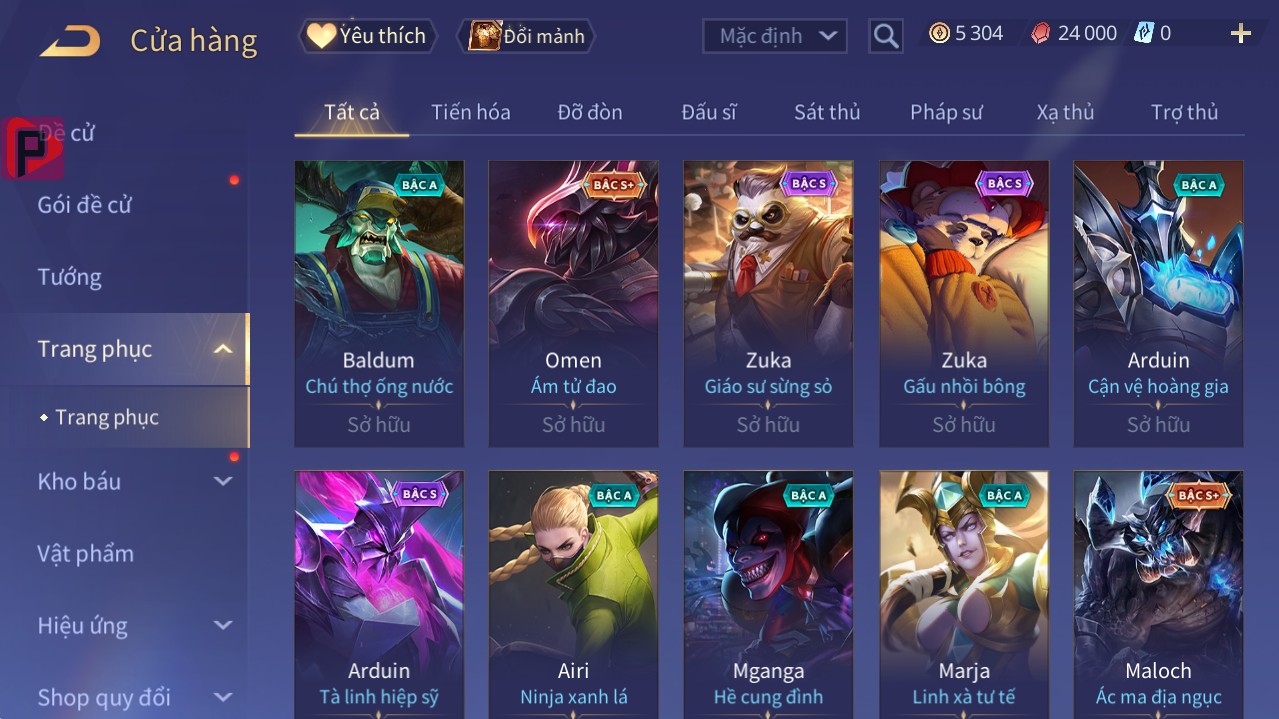Open Tướng heroes menu item
The image size is (1279, 719).
click(x=70, y=277)
